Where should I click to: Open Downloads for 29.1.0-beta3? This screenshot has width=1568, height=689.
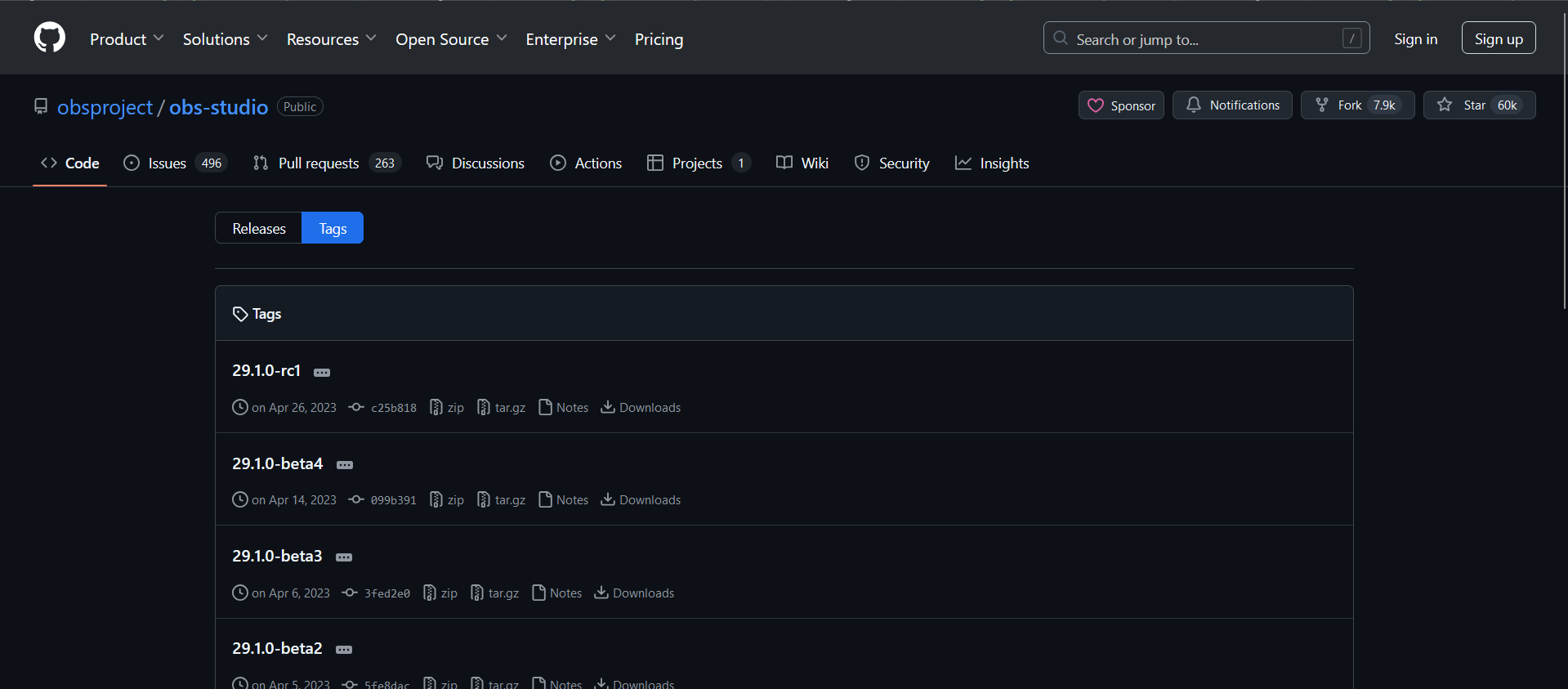click(x=634, y=593)
